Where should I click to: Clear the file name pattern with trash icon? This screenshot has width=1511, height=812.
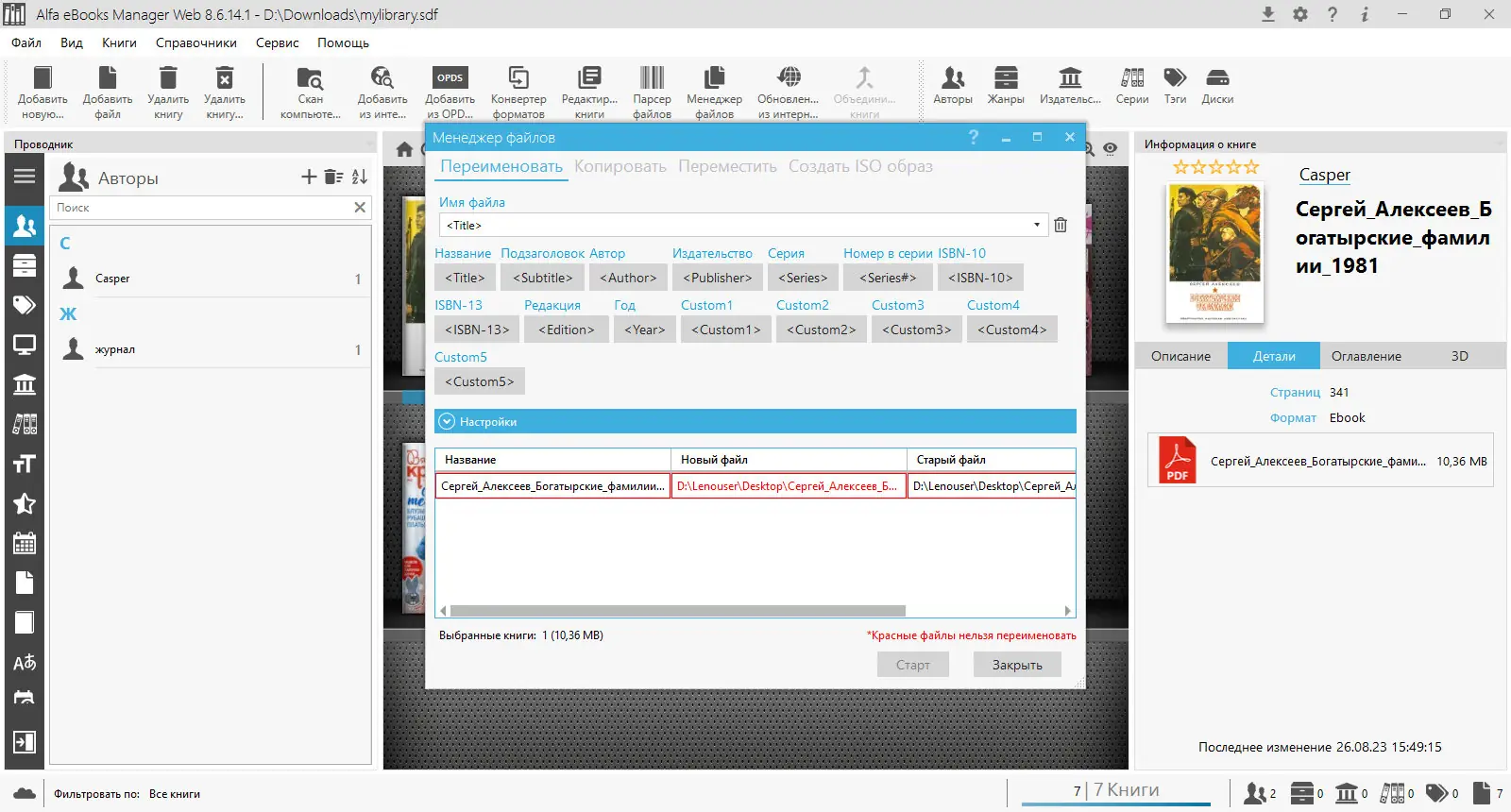click(1061, 226)
